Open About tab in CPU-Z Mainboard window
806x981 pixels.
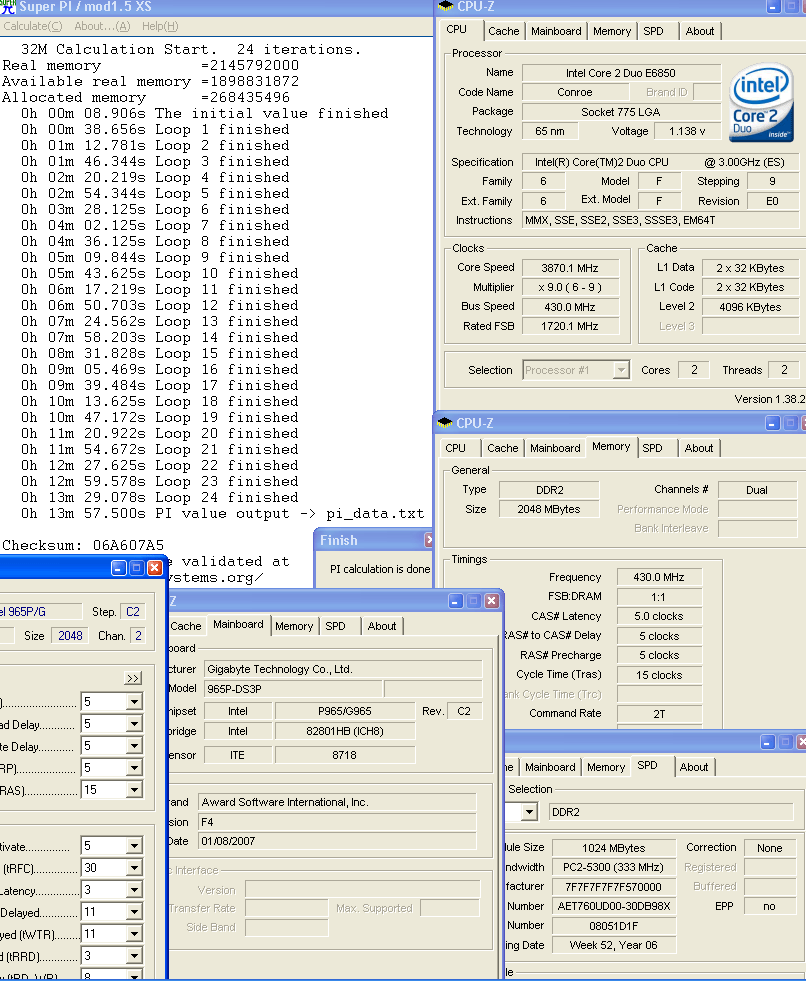(382, 626)
